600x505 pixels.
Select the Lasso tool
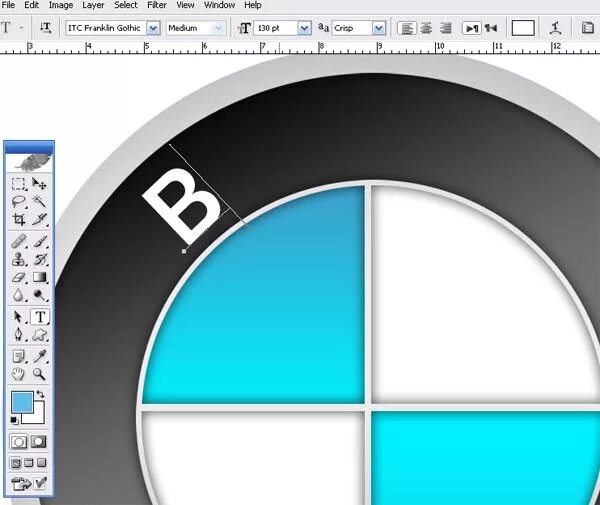coord(18,201)
